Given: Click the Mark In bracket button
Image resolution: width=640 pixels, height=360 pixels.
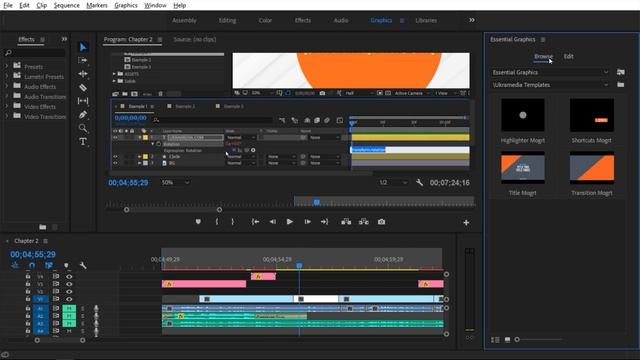Looking at the screenshot, I should click(217, 222).
